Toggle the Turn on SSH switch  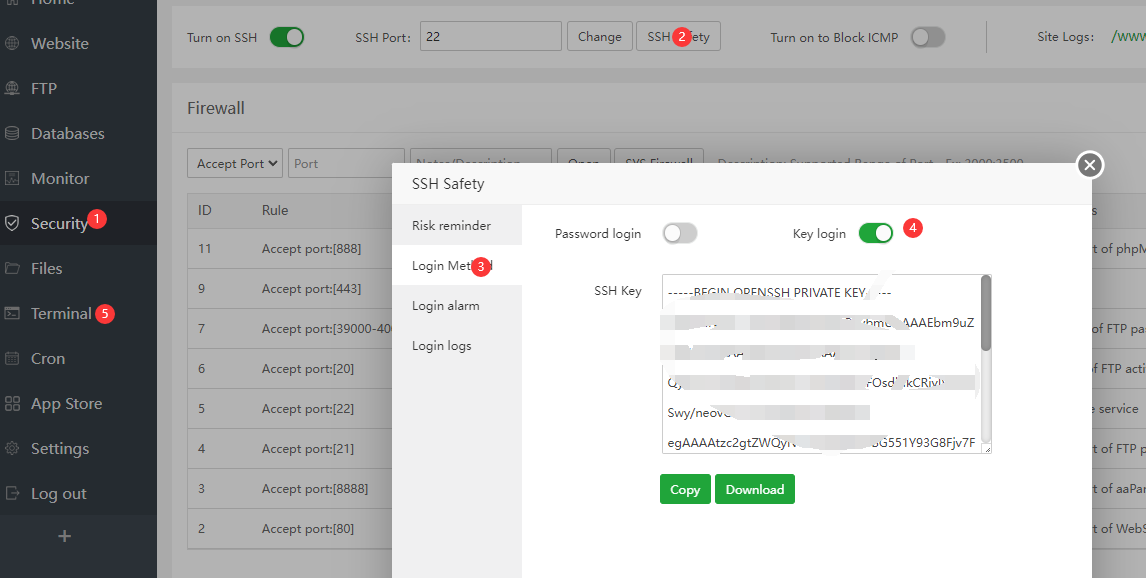(x=287, y=37)
